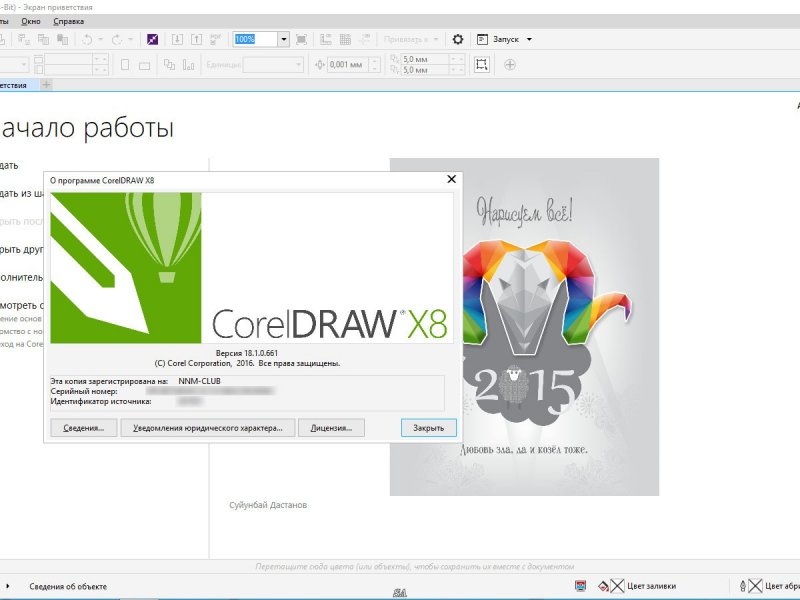Image resolution: width=800 pixels, height=600 pixels.
Task: Click the outline pen icon in status bar
Action: click(743, 586)
